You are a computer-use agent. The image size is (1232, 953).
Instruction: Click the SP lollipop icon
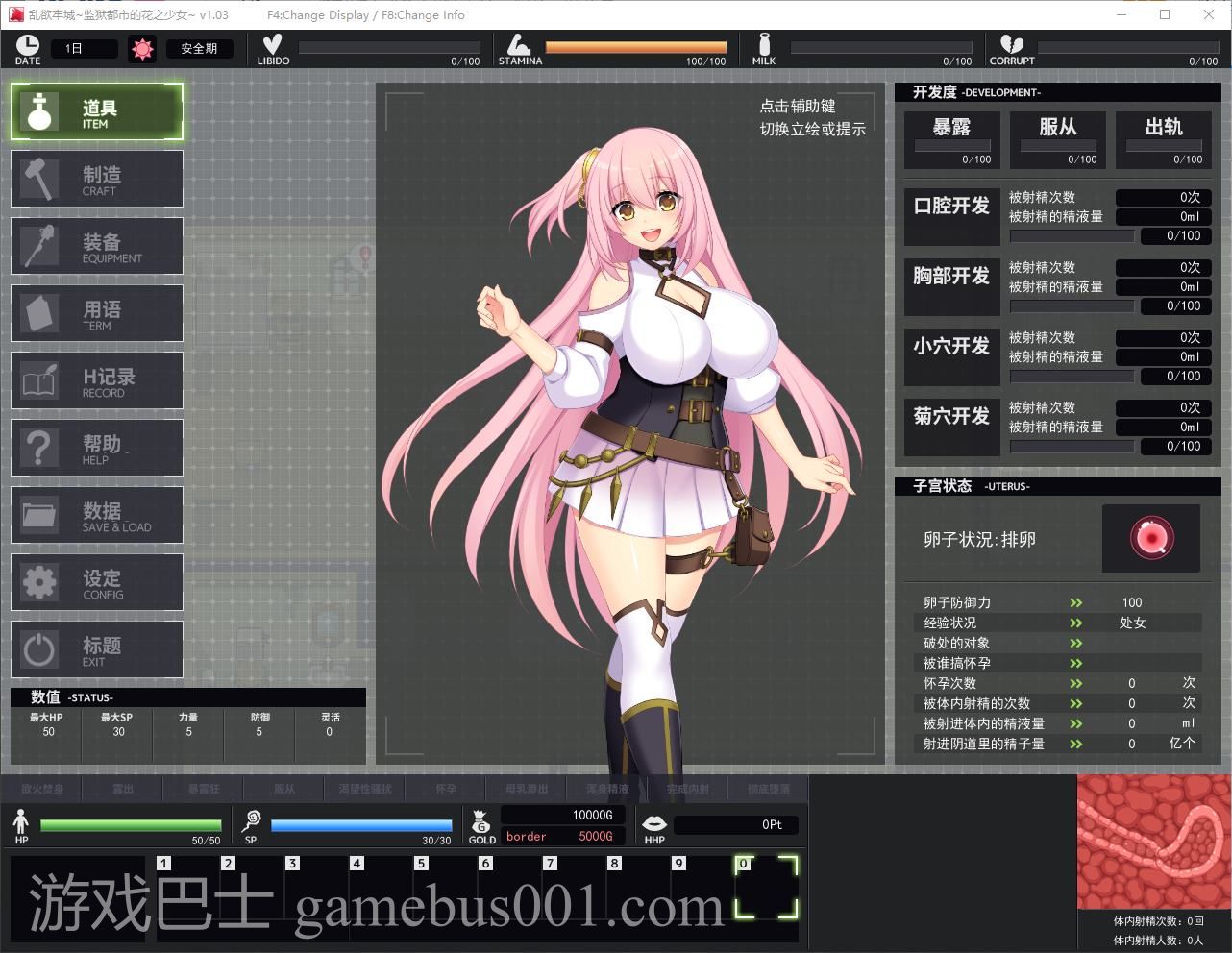pos(251,821)
